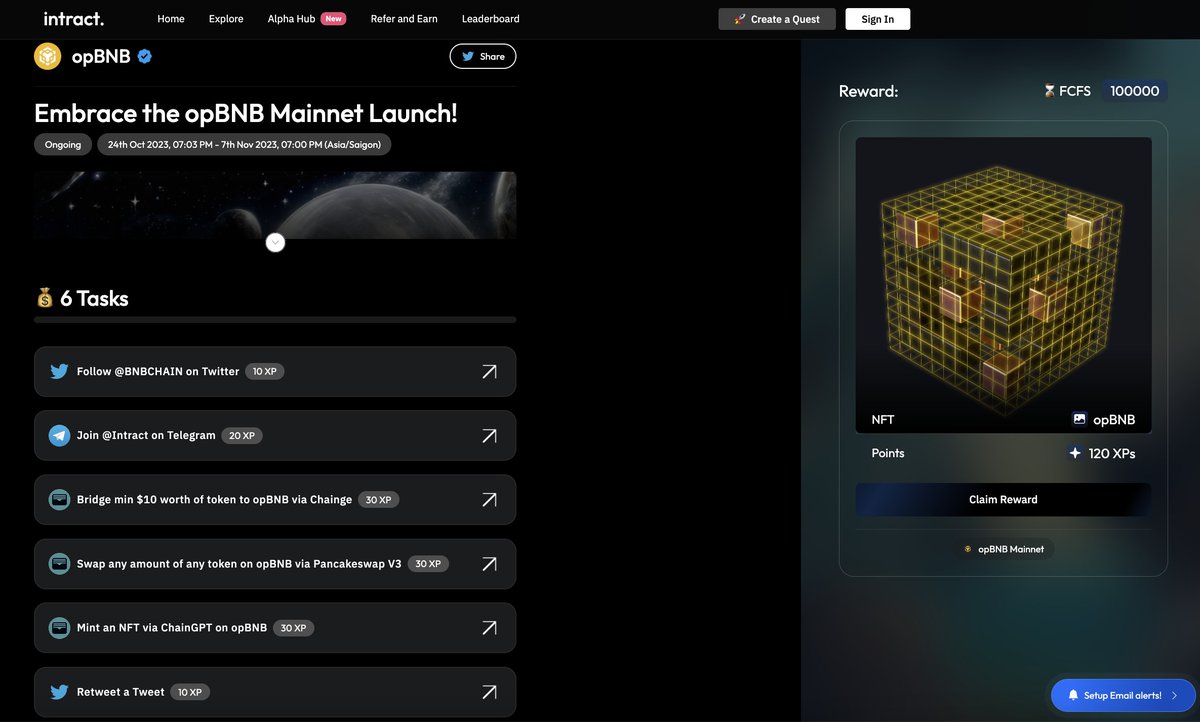1200x722 pixels.
Task: Click the rocket icon in Create a Quest
Action: click(740, 19)
